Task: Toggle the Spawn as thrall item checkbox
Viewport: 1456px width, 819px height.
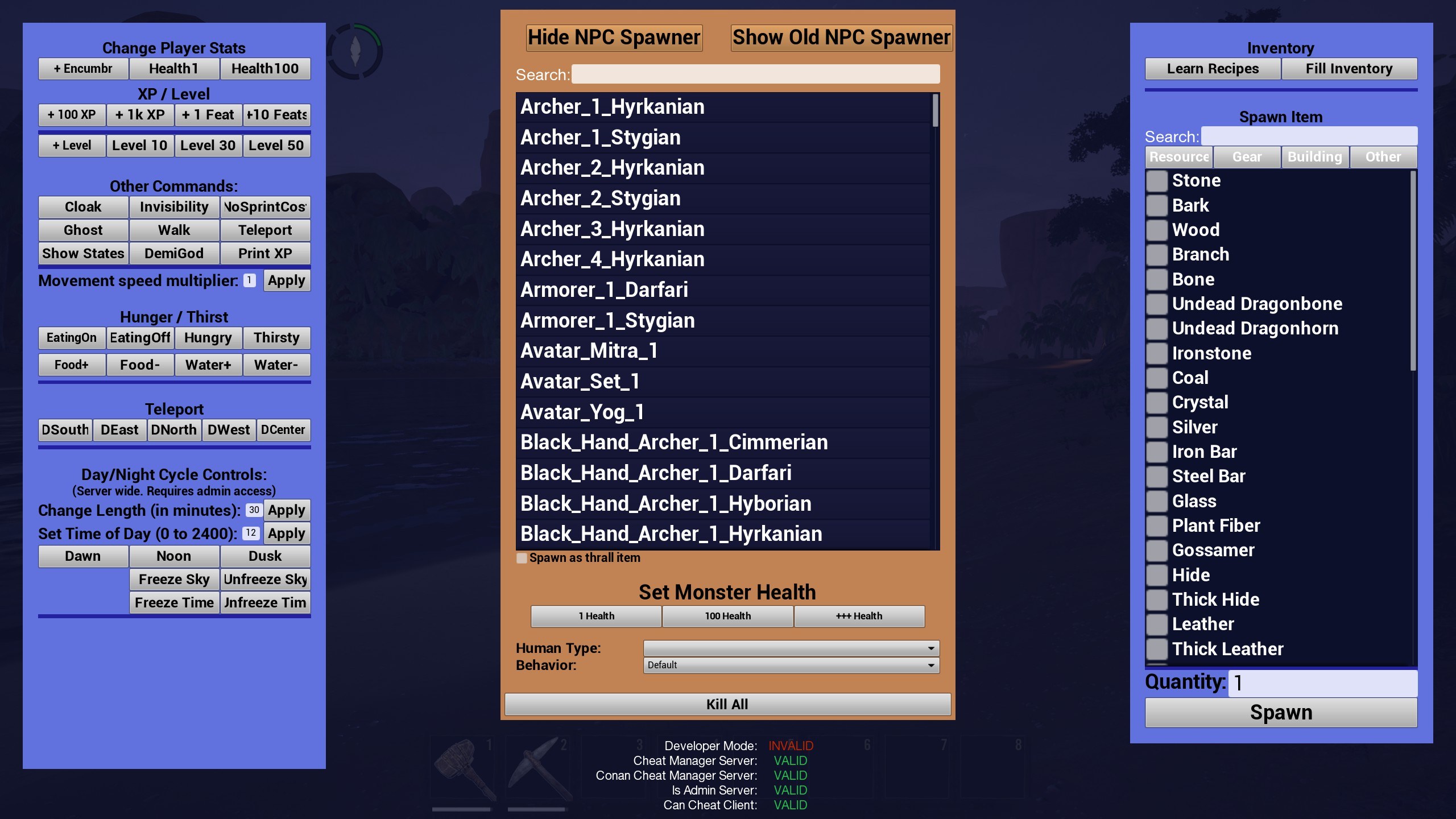Action: click(x=520, y=558)
